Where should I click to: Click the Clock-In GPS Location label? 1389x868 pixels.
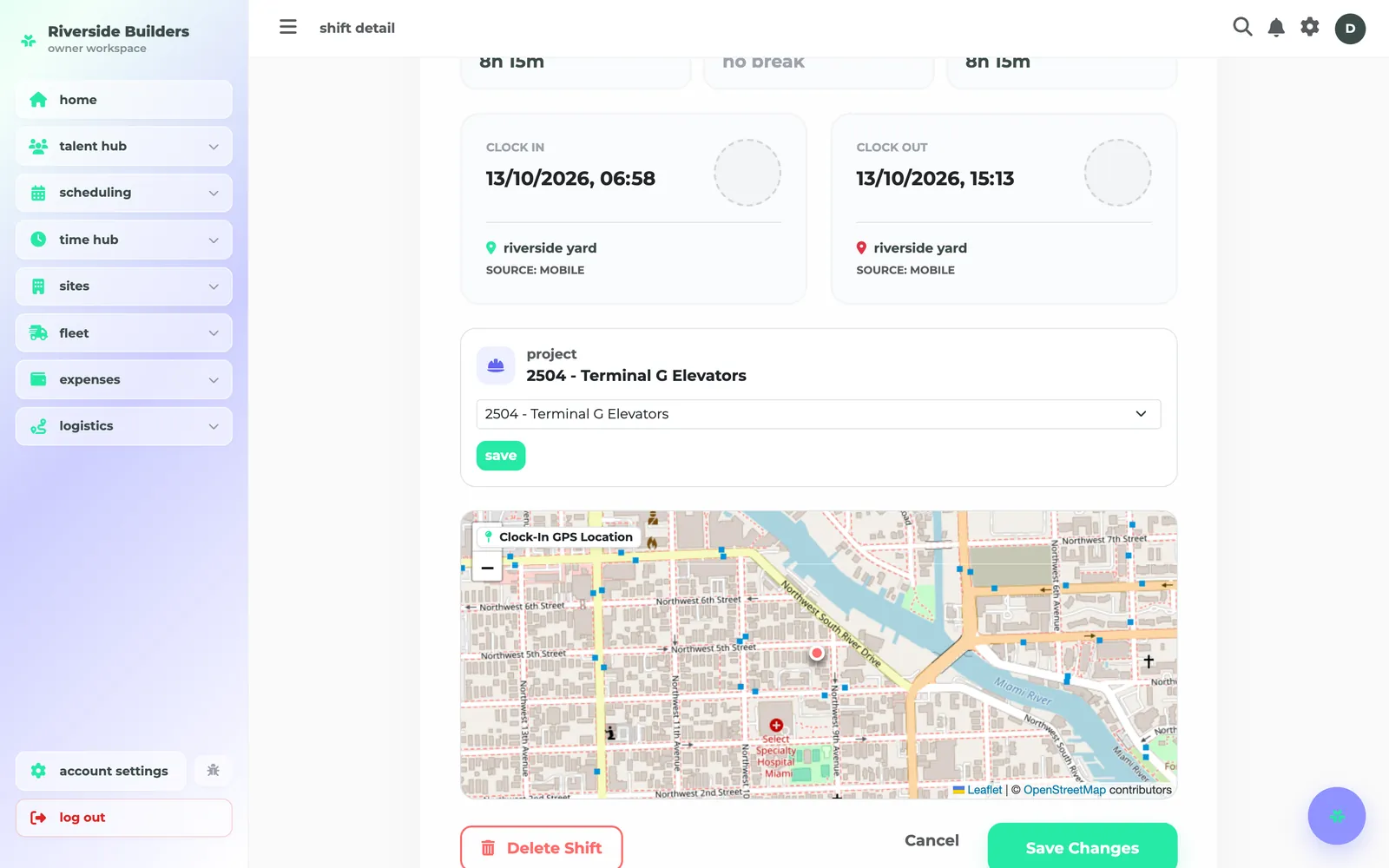coord(559,537)
